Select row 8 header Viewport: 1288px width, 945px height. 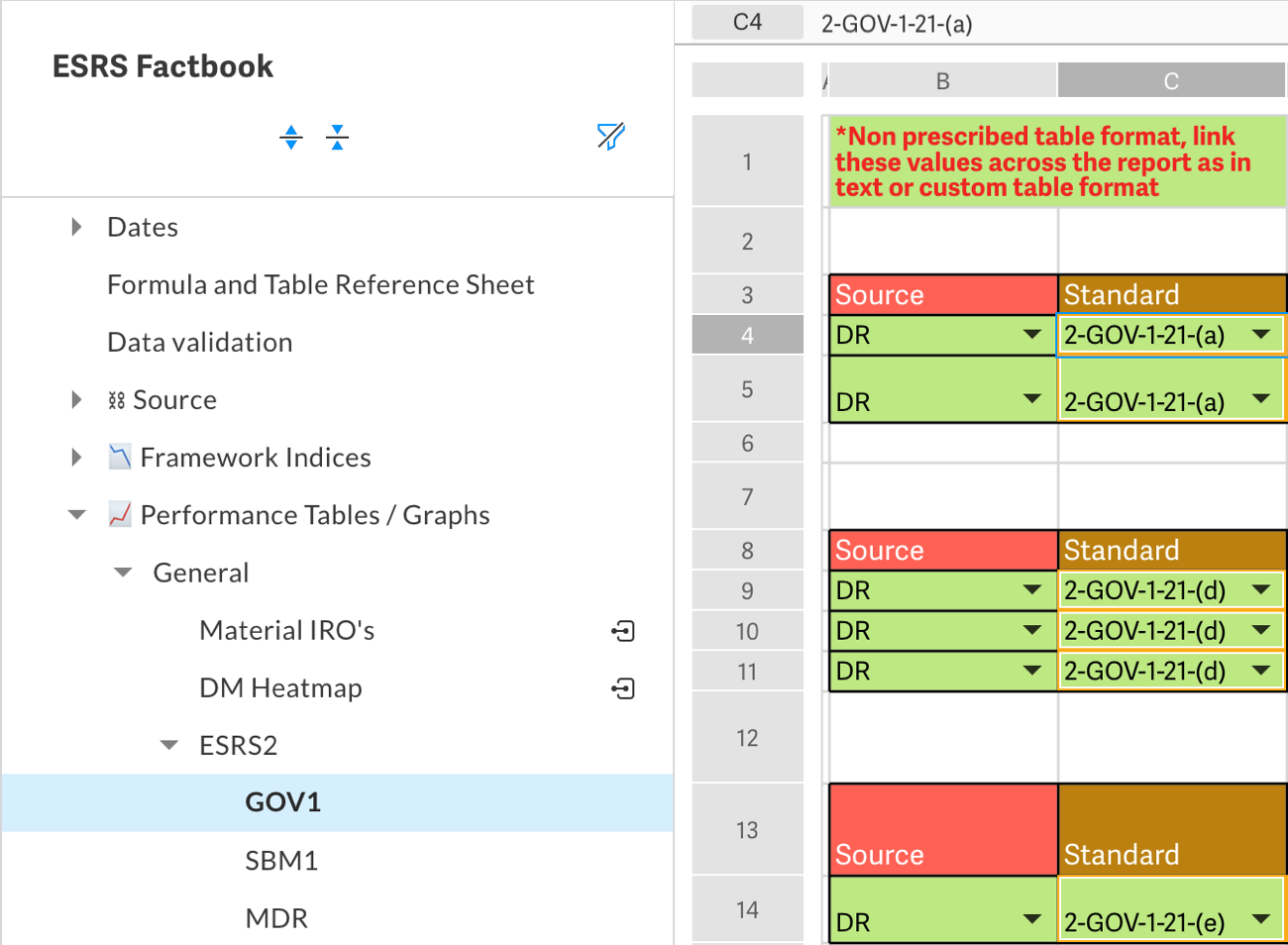[x=747, y=550]
